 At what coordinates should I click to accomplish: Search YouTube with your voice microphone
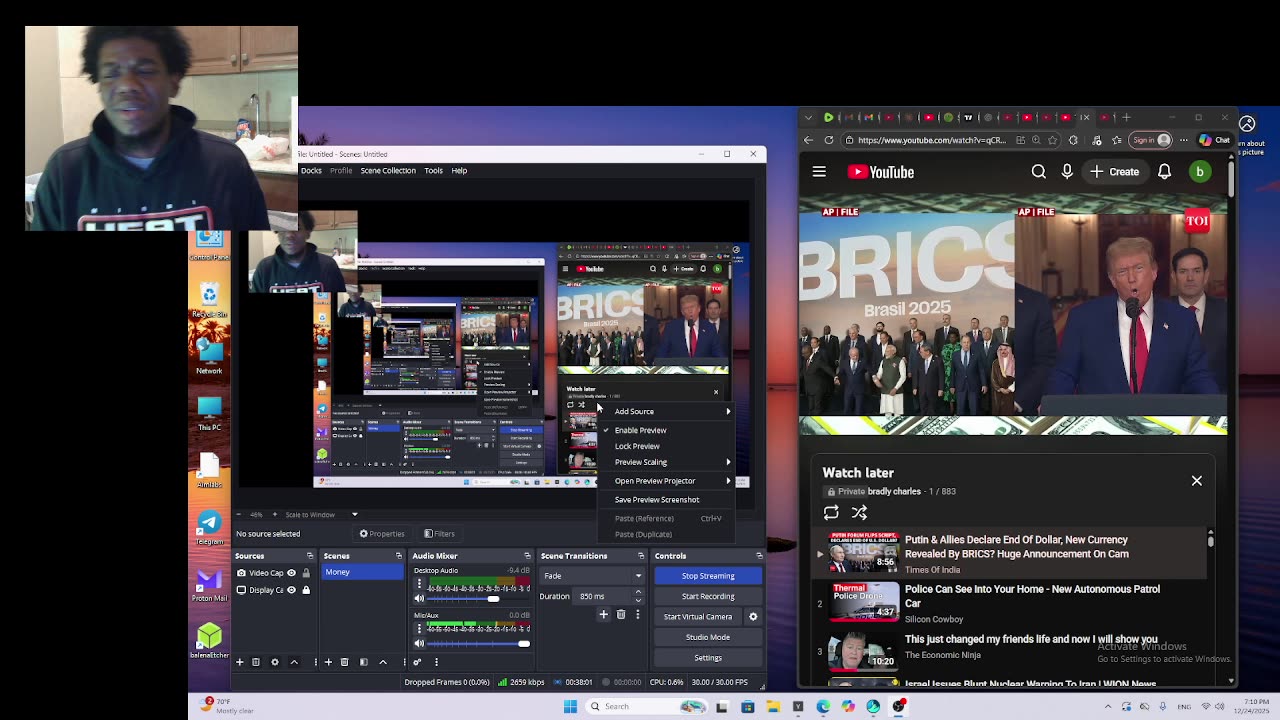(x=1067, y=172)
